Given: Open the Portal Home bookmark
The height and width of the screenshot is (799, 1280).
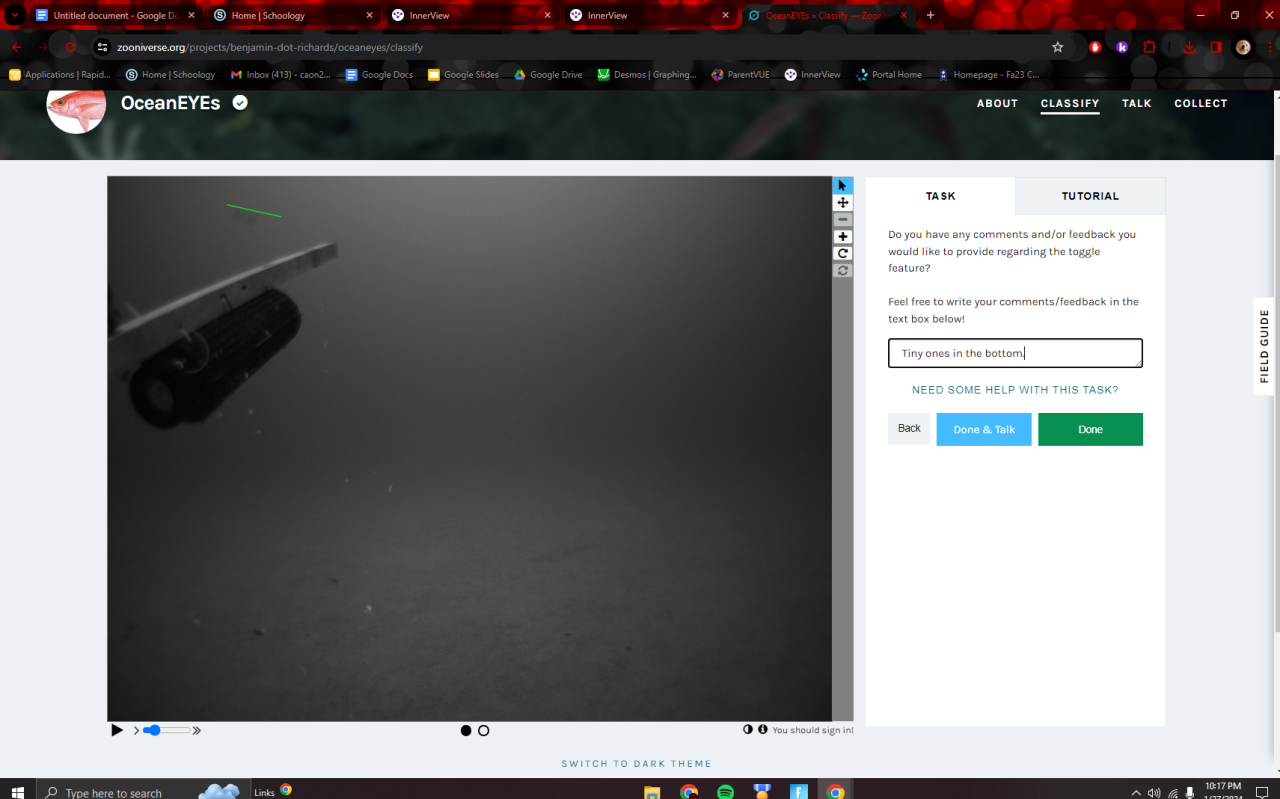Looking at the screenshot, I should click(889, 75).
